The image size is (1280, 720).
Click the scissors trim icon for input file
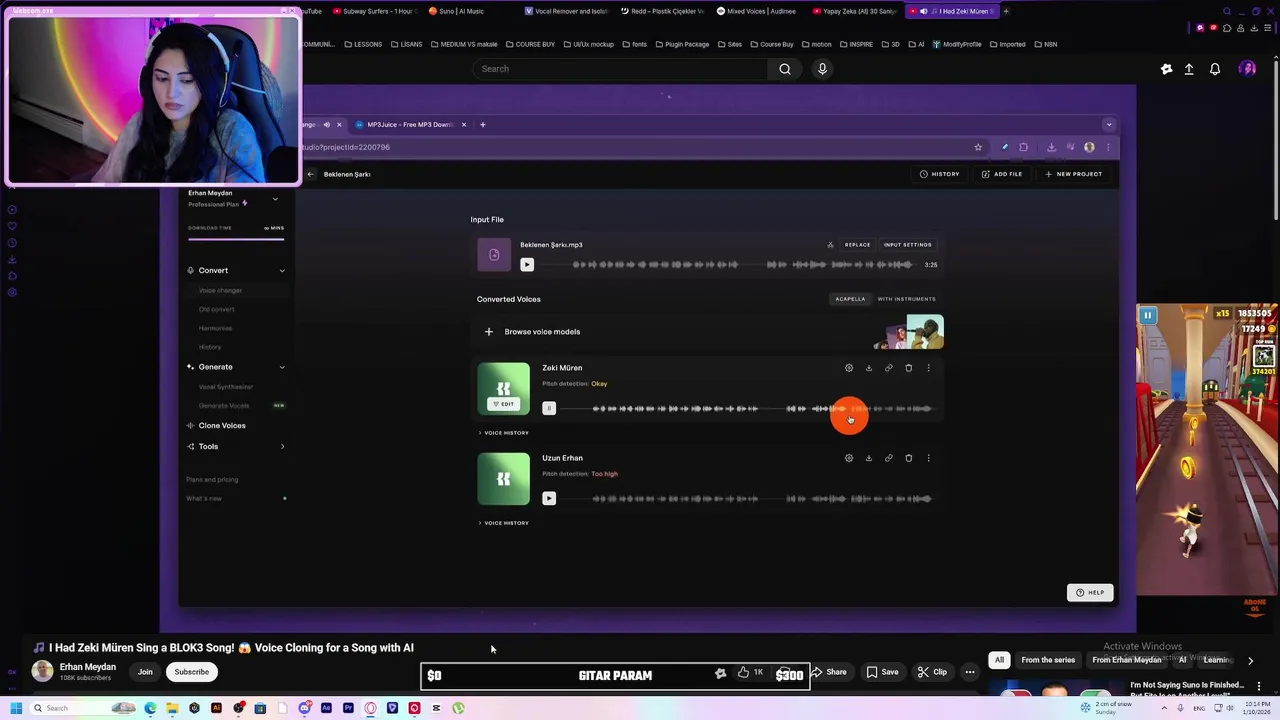click(830, 245)
